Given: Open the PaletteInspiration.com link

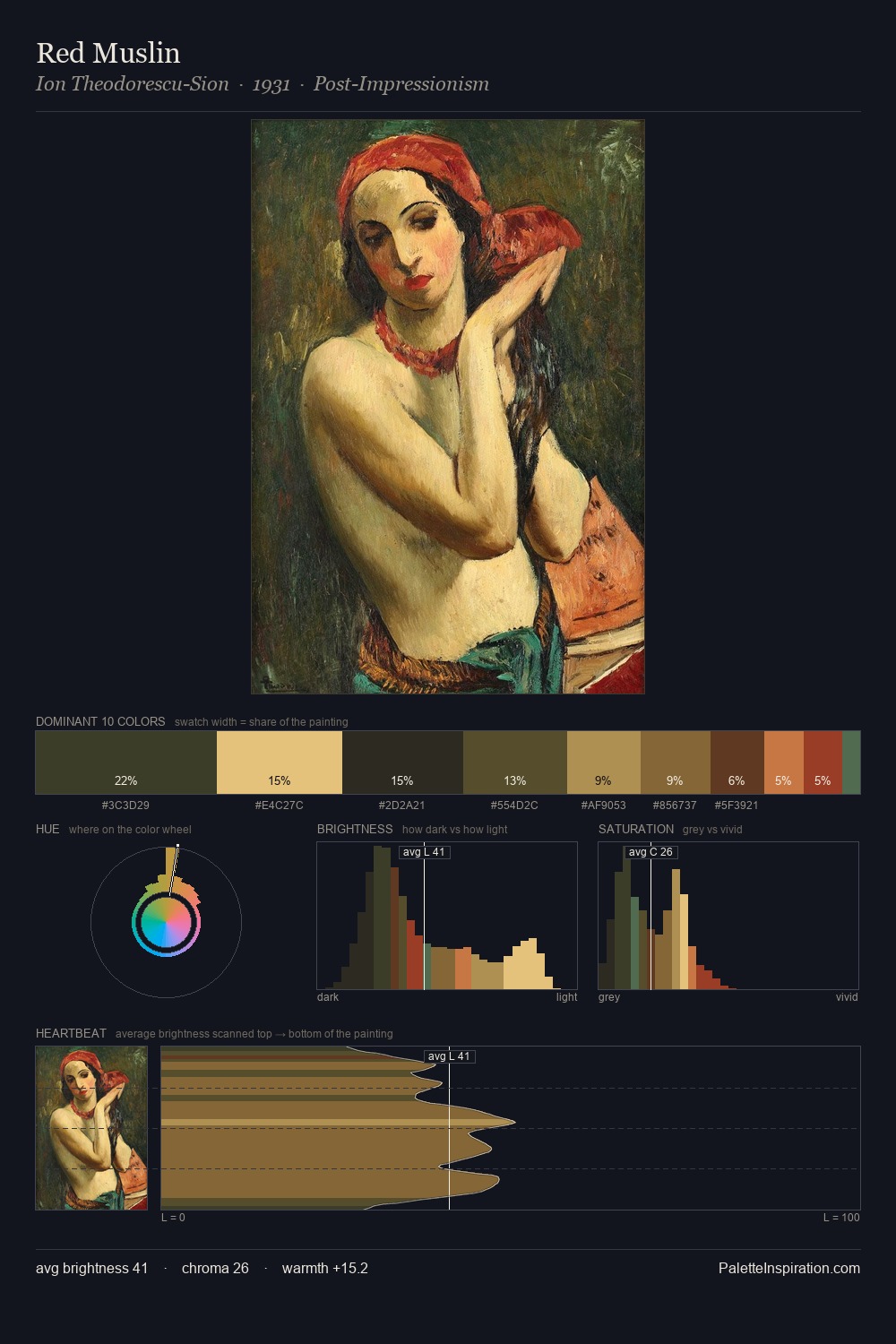Looking at the screenshot, I should [789, 1268].
